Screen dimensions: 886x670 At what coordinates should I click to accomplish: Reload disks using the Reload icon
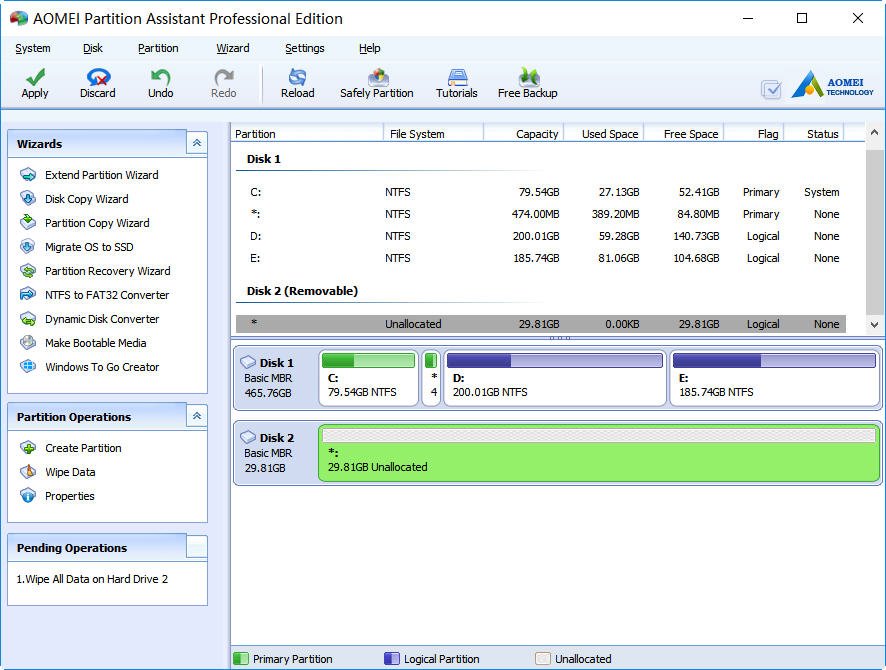[x=297, y=78]
